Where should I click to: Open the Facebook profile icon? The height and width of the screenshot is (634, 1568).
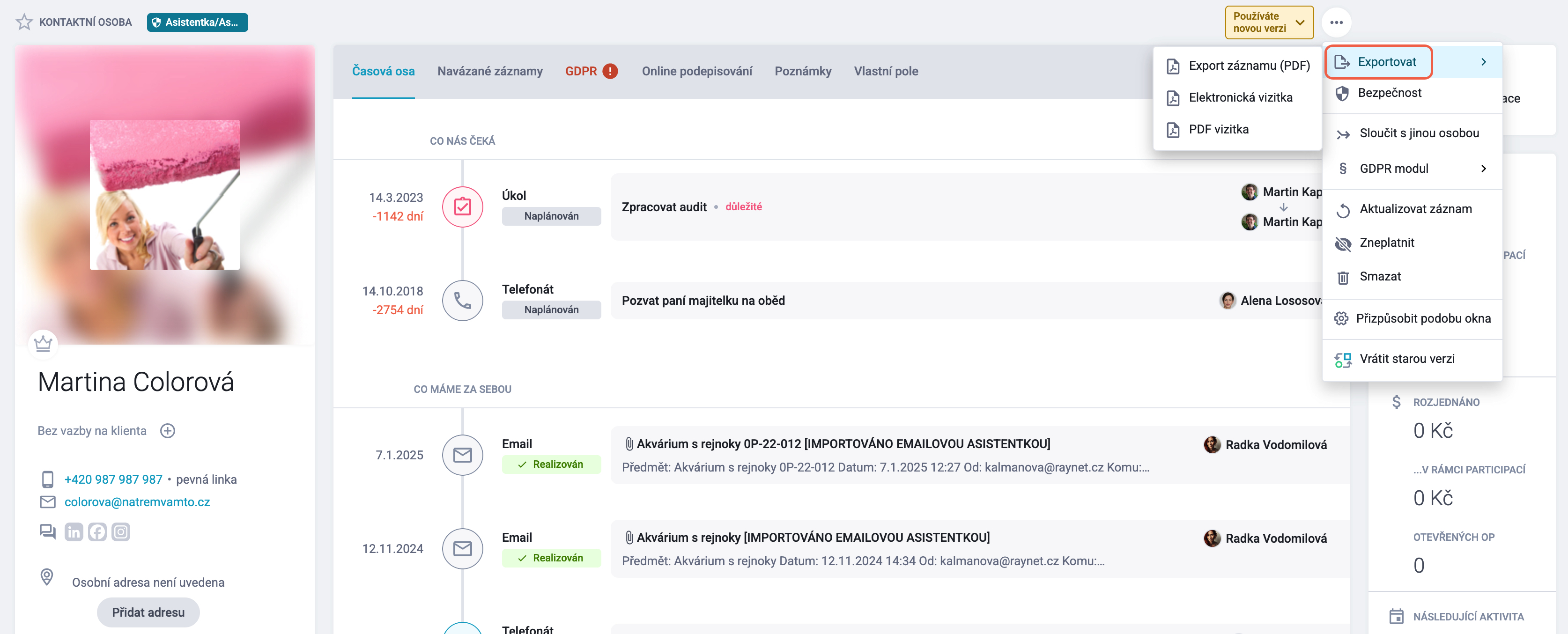point(97,532)
